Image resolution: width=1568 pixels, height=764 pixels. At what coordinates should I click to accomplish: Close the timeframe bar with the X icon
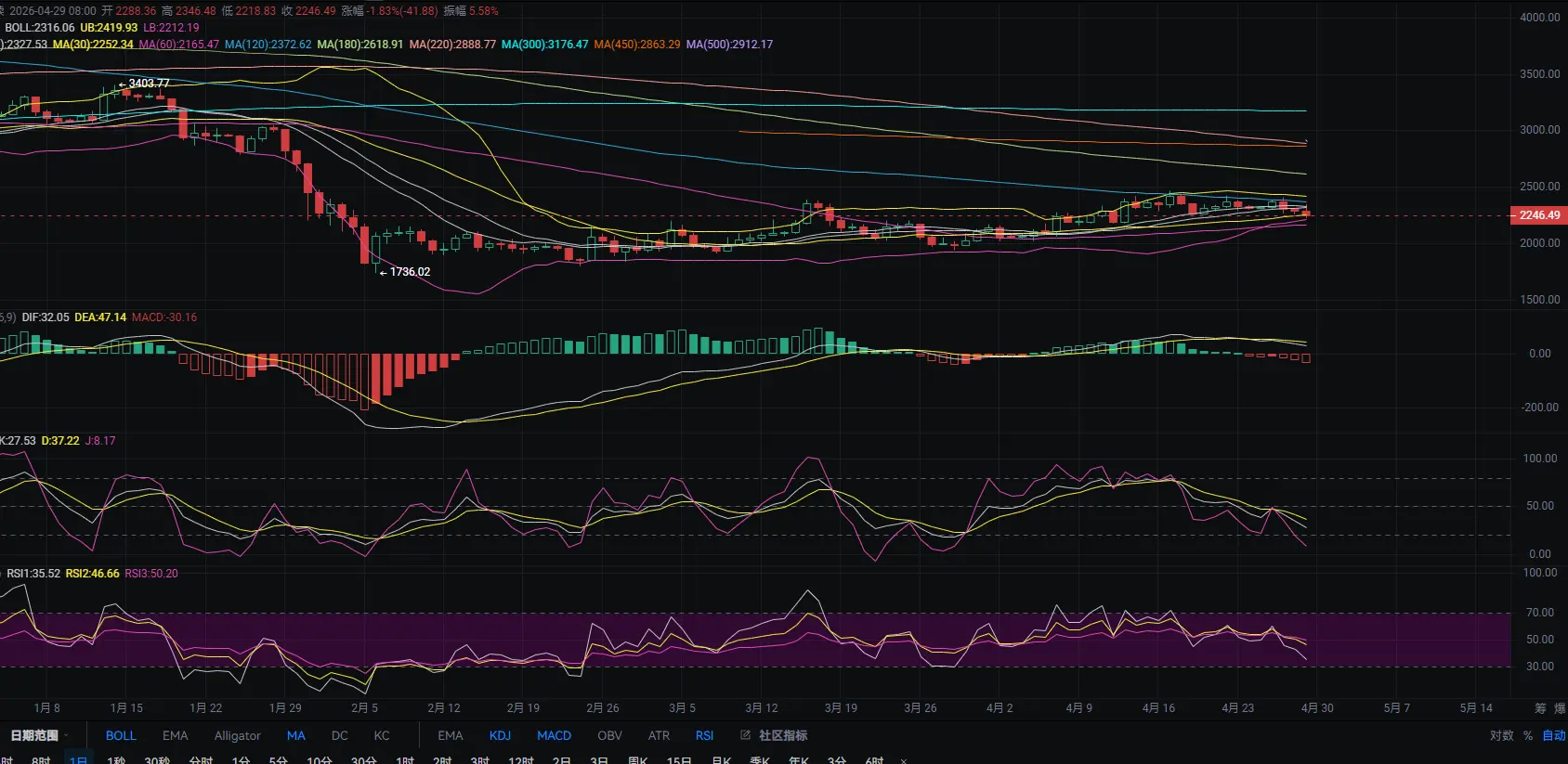[x=903, y=760]
